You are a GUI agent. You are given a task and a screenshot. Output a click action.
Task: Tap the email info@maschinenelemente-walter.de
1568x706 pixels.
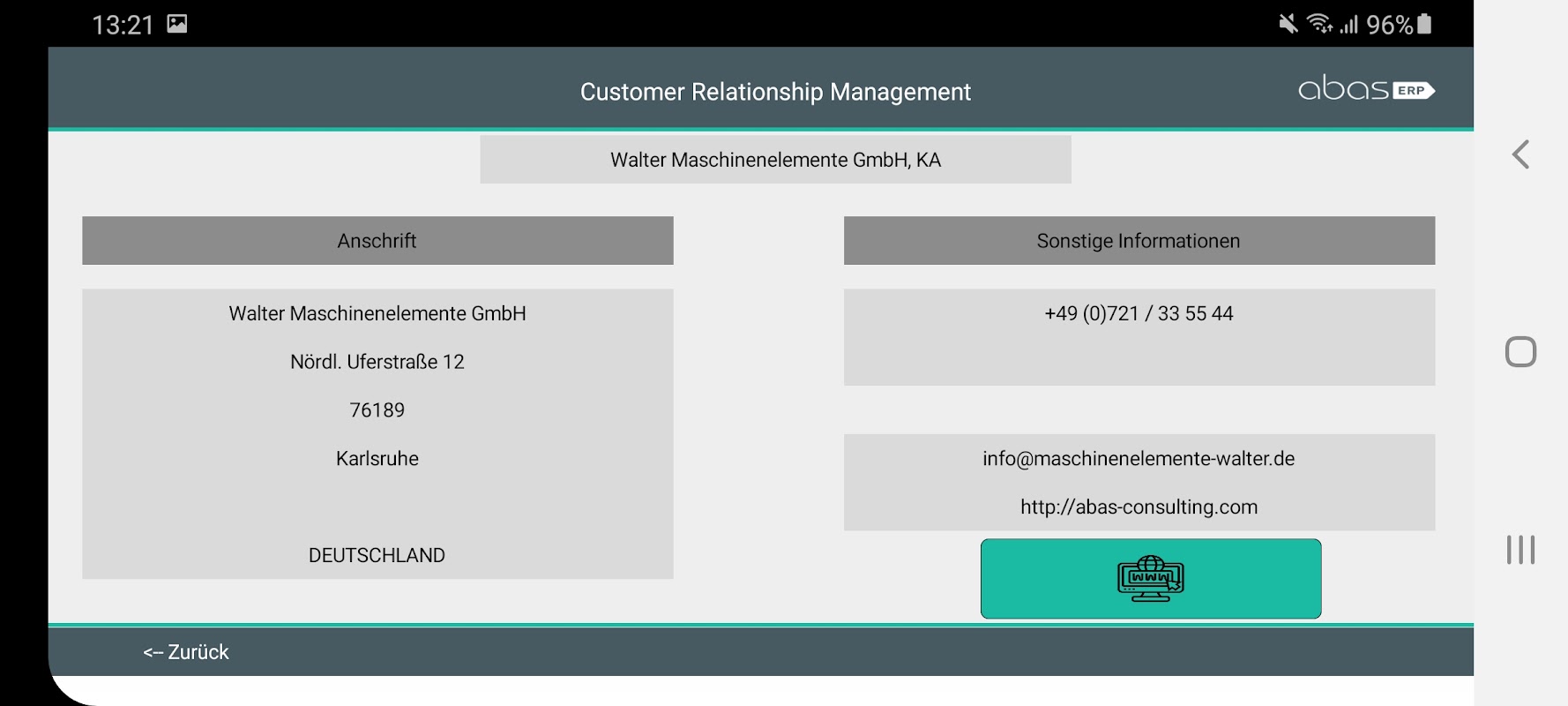1139,459
